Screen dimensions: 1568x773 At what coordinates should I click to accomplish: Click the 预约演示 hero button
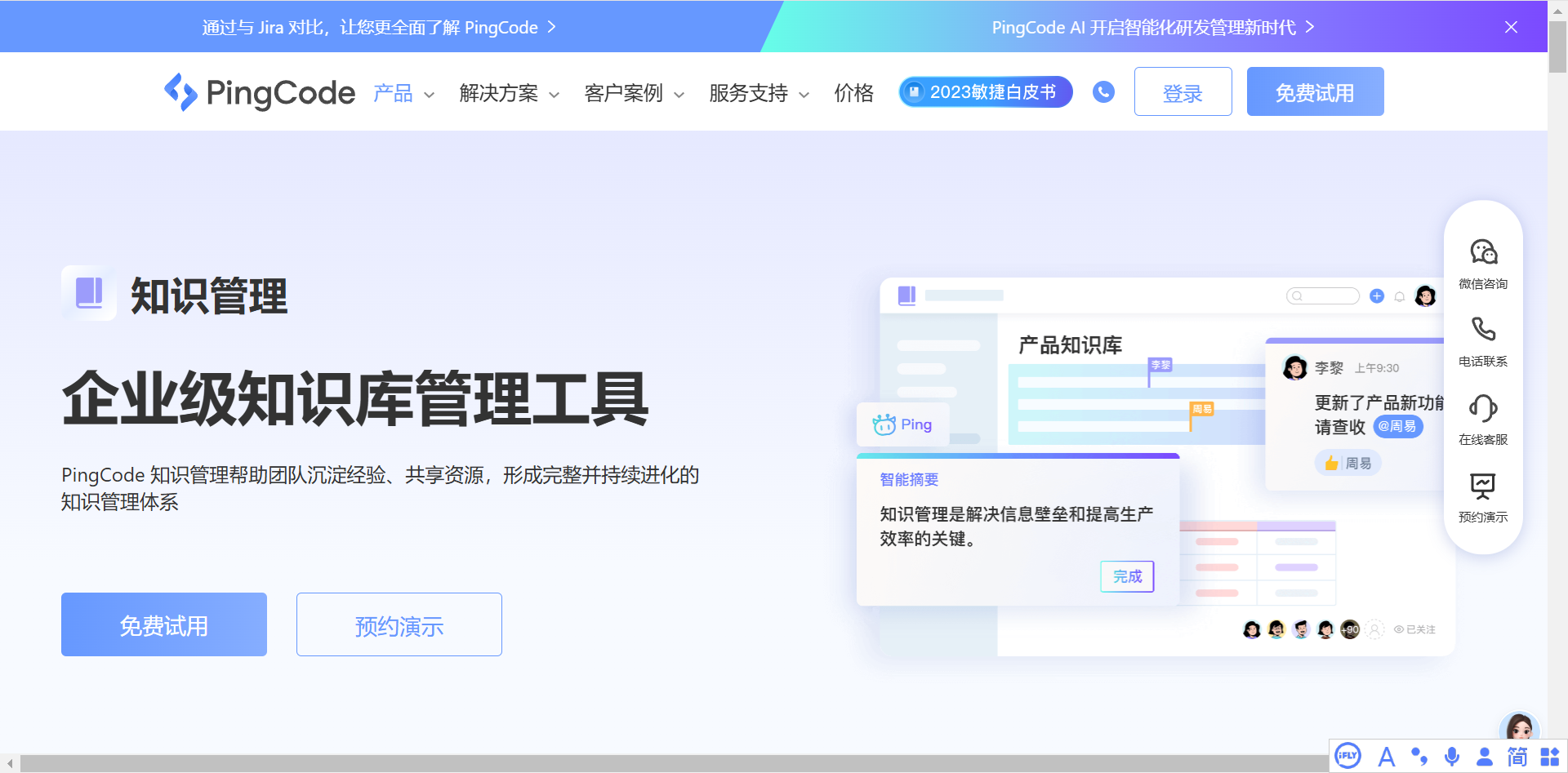(399, 624)
